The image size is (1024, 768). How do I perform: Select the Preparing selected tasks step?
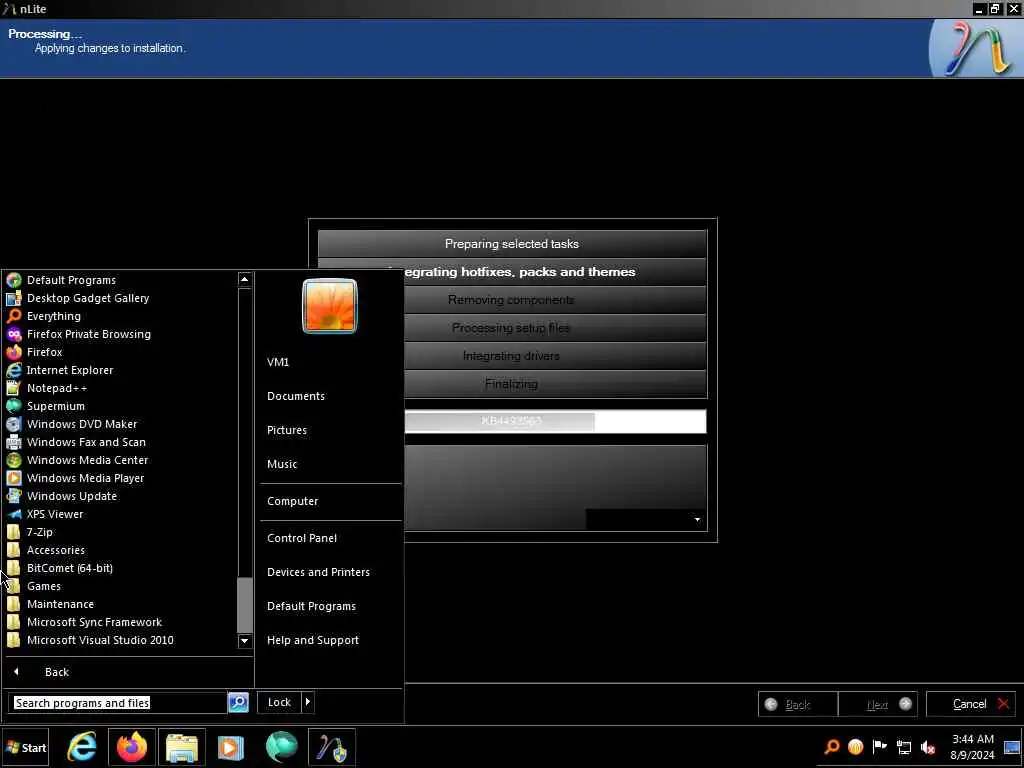[x=512, y=244]
